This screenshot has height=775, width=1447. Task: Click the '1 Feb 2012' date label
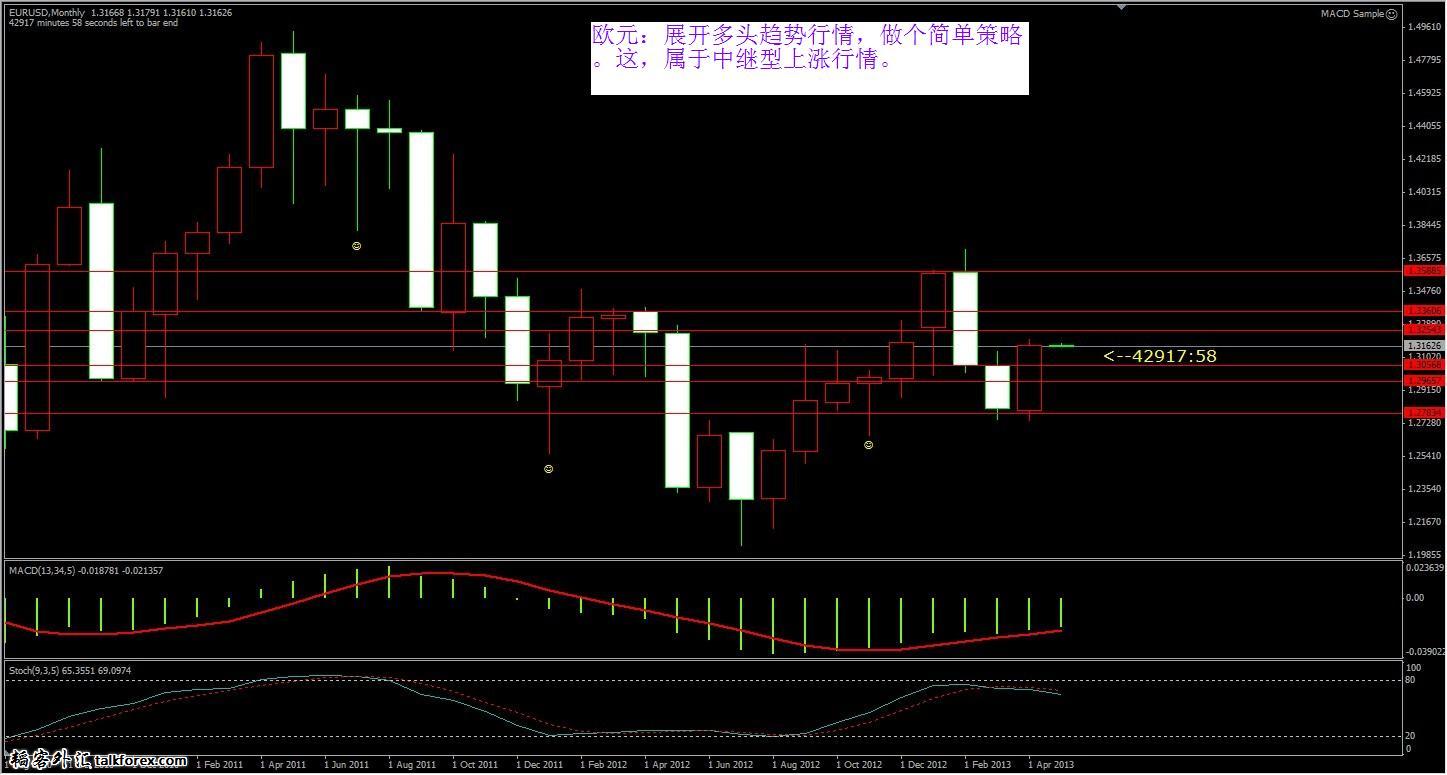click(x=604, y=764)
